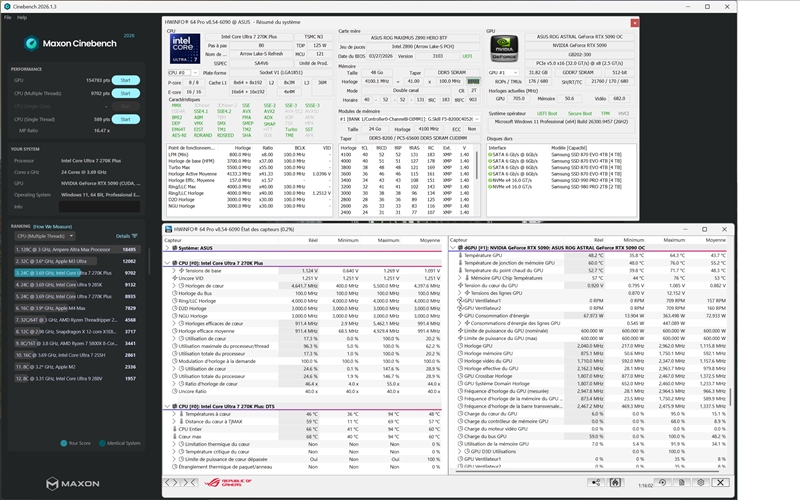Click the green memory module icon
800x500 pixels.
[x=473, y=81]
